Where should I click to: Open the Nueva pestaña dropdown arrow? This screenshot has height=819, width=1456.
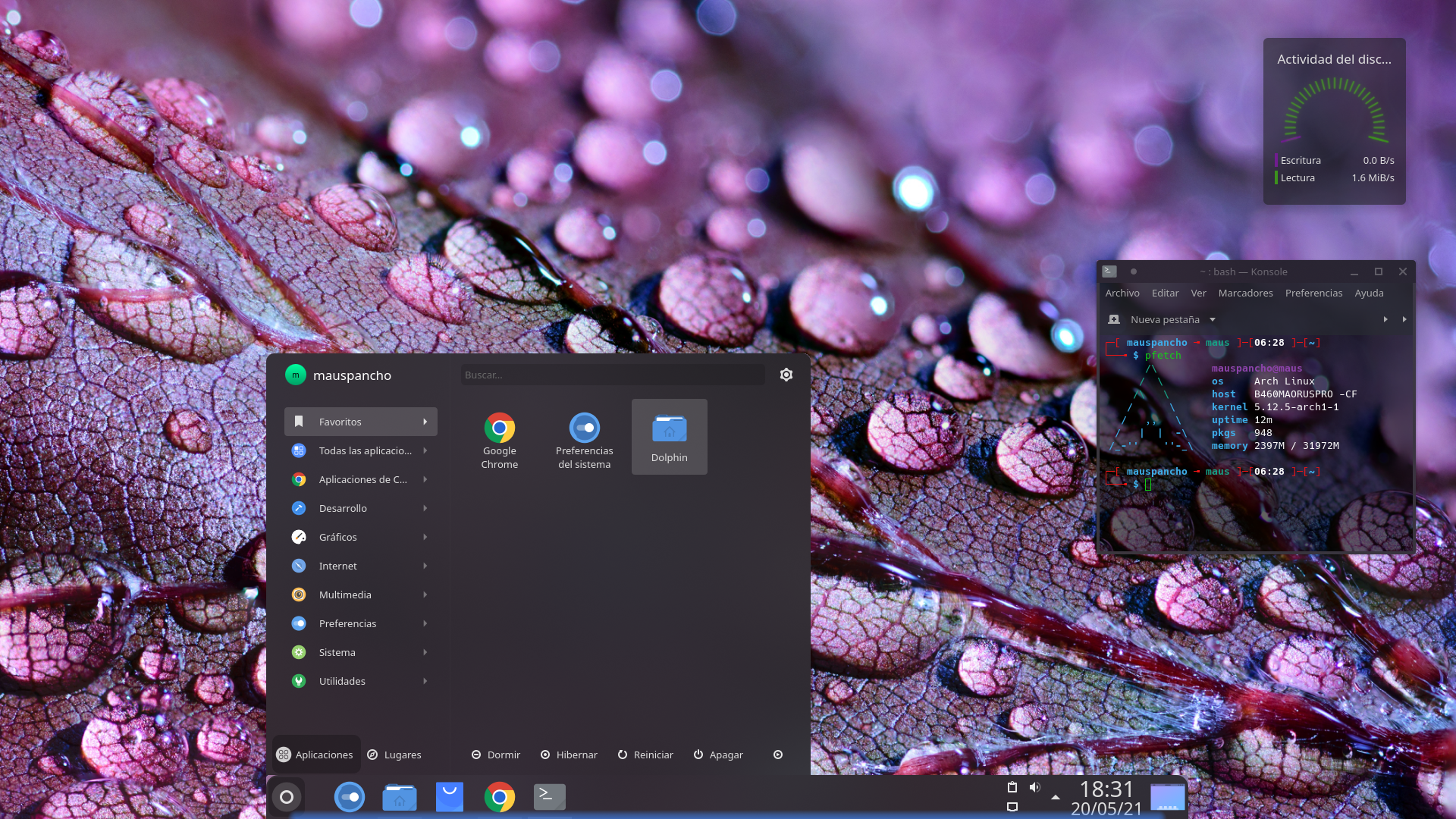[1213, 319]
